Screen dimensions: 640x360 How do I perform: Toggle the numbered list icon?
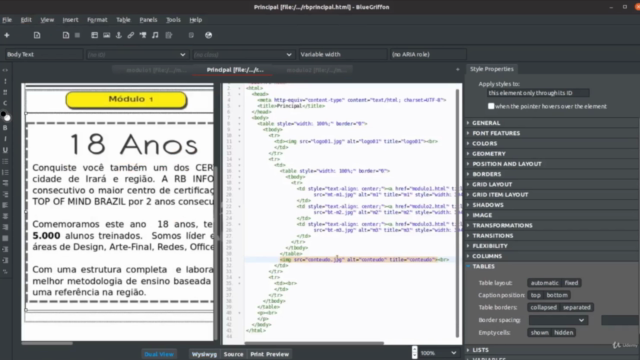tap(5, 172)
